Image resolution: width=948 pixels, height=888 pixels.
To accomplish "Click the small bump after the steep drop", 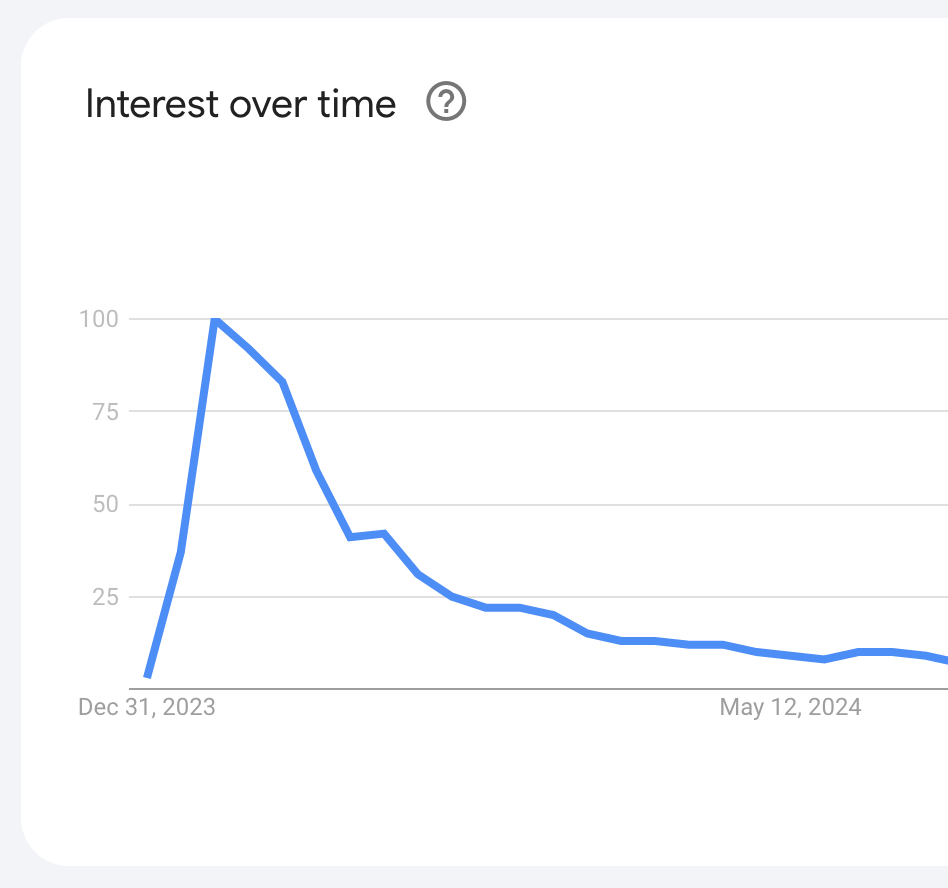I will point(383,534).
